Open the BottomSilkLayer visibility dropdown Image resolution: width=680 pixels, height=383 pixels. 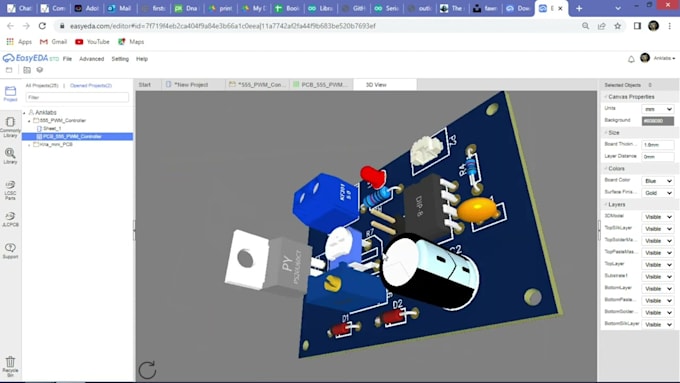(x=658, y=324)
